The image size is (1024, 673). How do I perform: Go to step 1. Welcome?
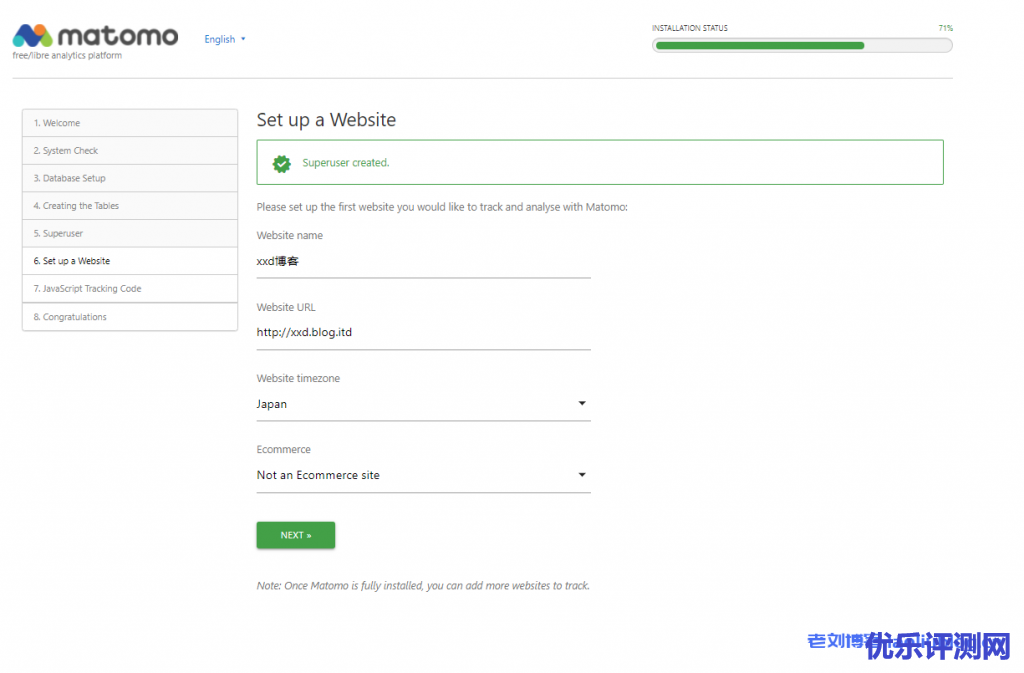130,123
